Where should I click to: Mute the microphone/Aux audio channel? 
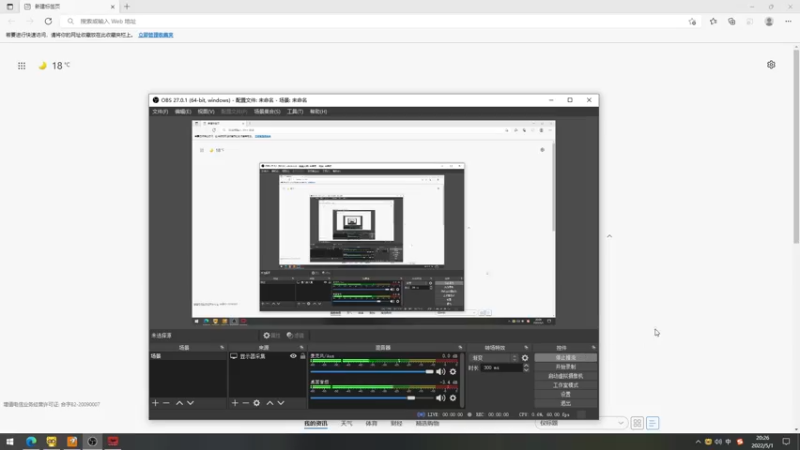(x=440, y=371)
